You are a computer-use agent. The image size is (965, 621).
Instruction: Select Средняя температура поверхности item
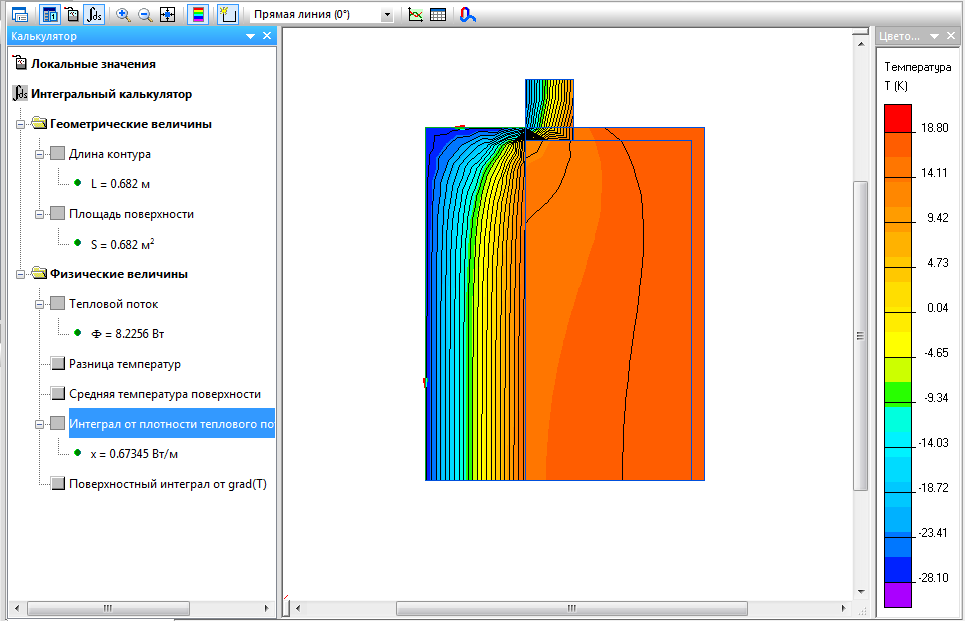click(164, 394)
